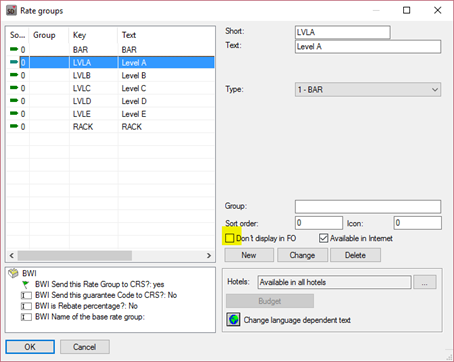Click the Change language dependent text label
The width and height of the screenshot is (454, 362).
tap(297, 320)
